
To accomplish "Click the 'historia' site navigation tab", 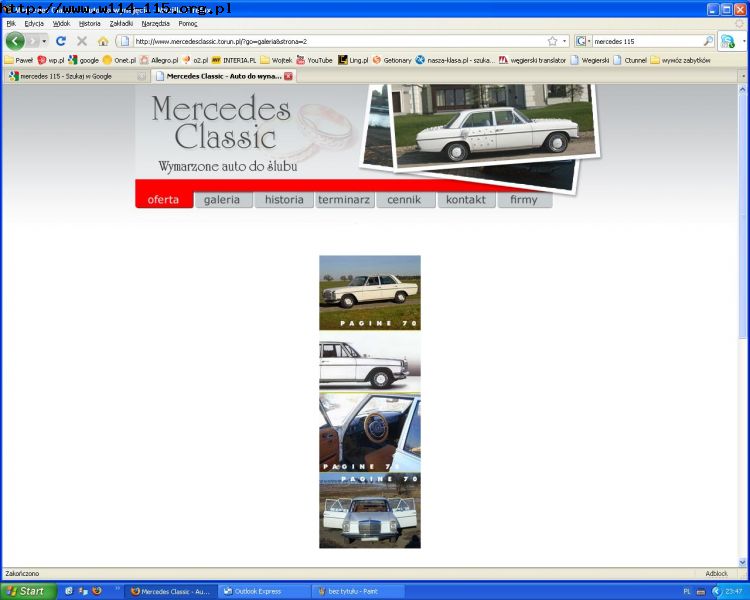I will click(284, 200).
